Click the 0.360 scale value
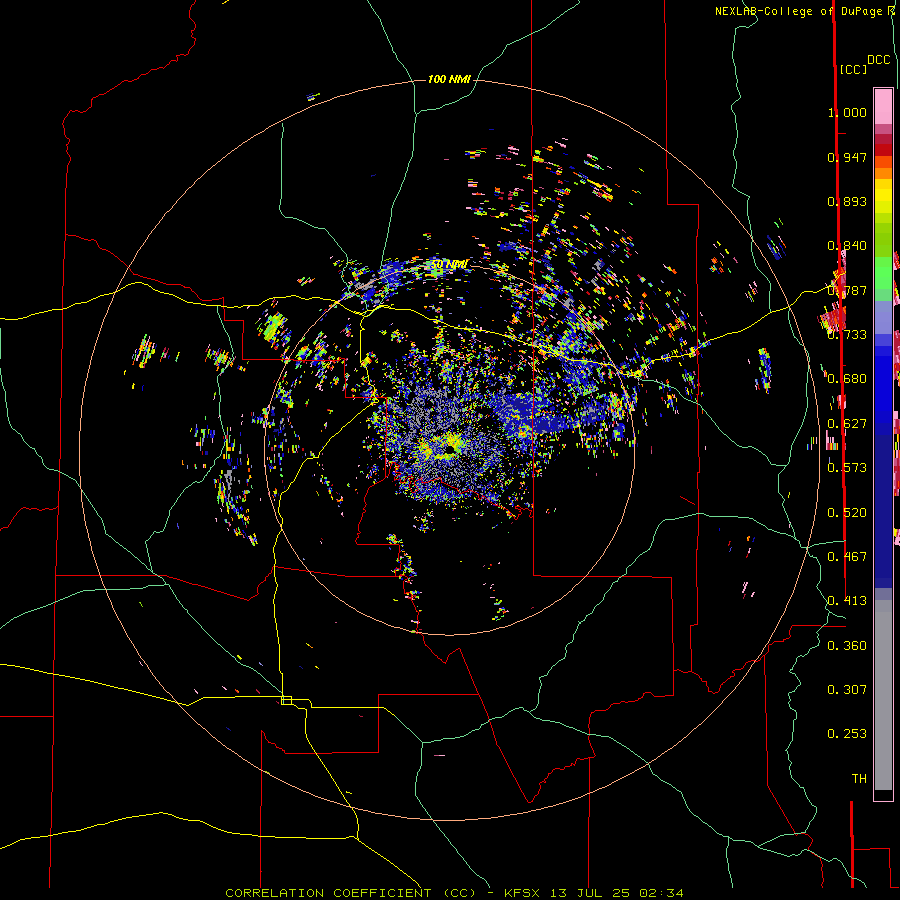The height and width of the screenshot is (900, 900). coord(847,645)
